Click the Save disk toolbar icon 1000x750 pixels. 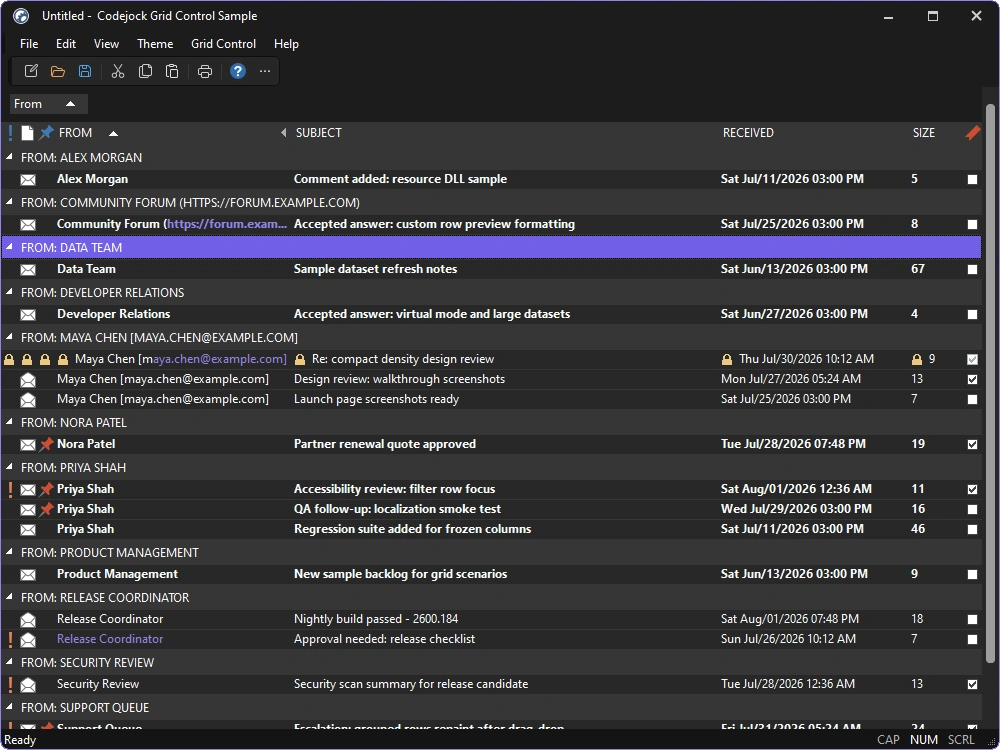click(x=85, y=71)
